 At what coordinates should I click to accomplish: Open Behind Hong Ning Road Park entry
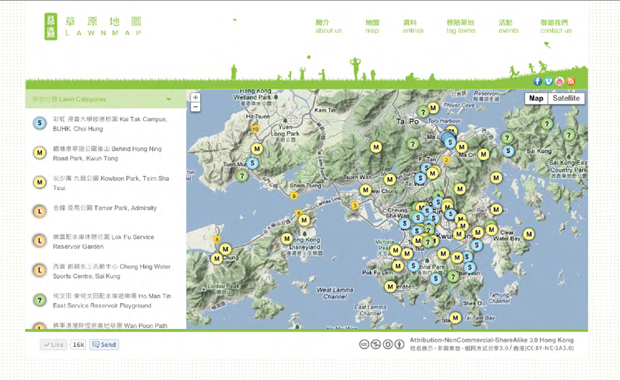coord(107,153)
